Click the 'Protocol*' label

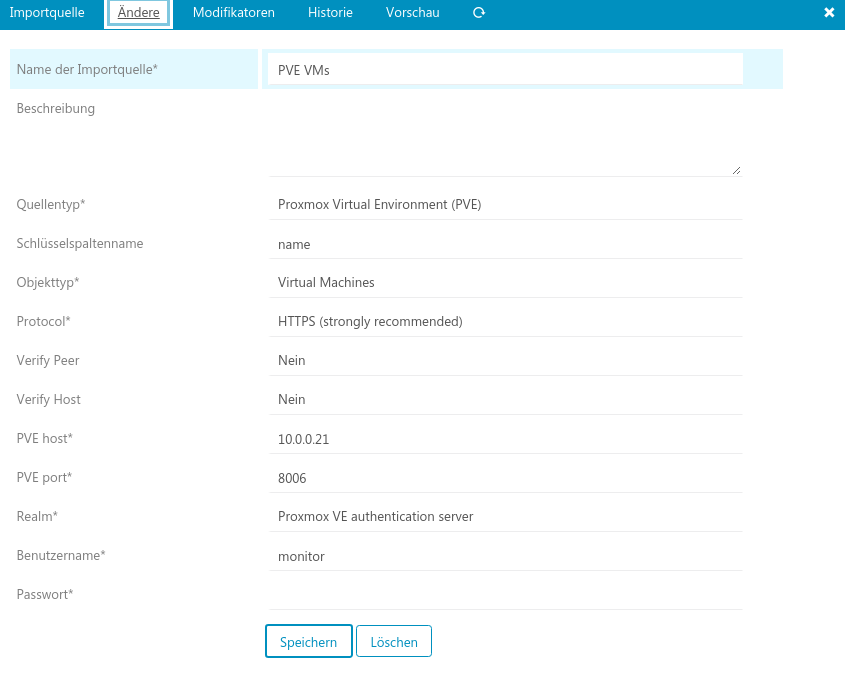click(43, 321)
